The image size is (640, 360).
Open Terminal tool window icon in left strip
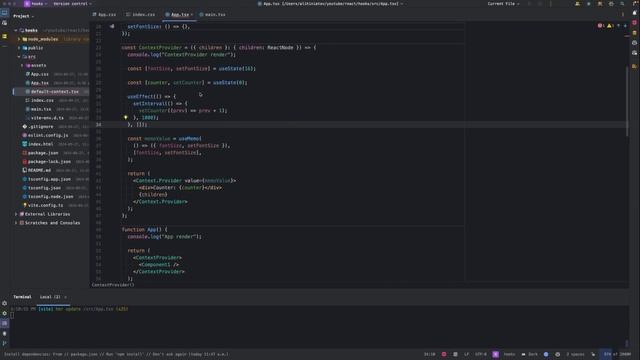click(x=4, y=324)
